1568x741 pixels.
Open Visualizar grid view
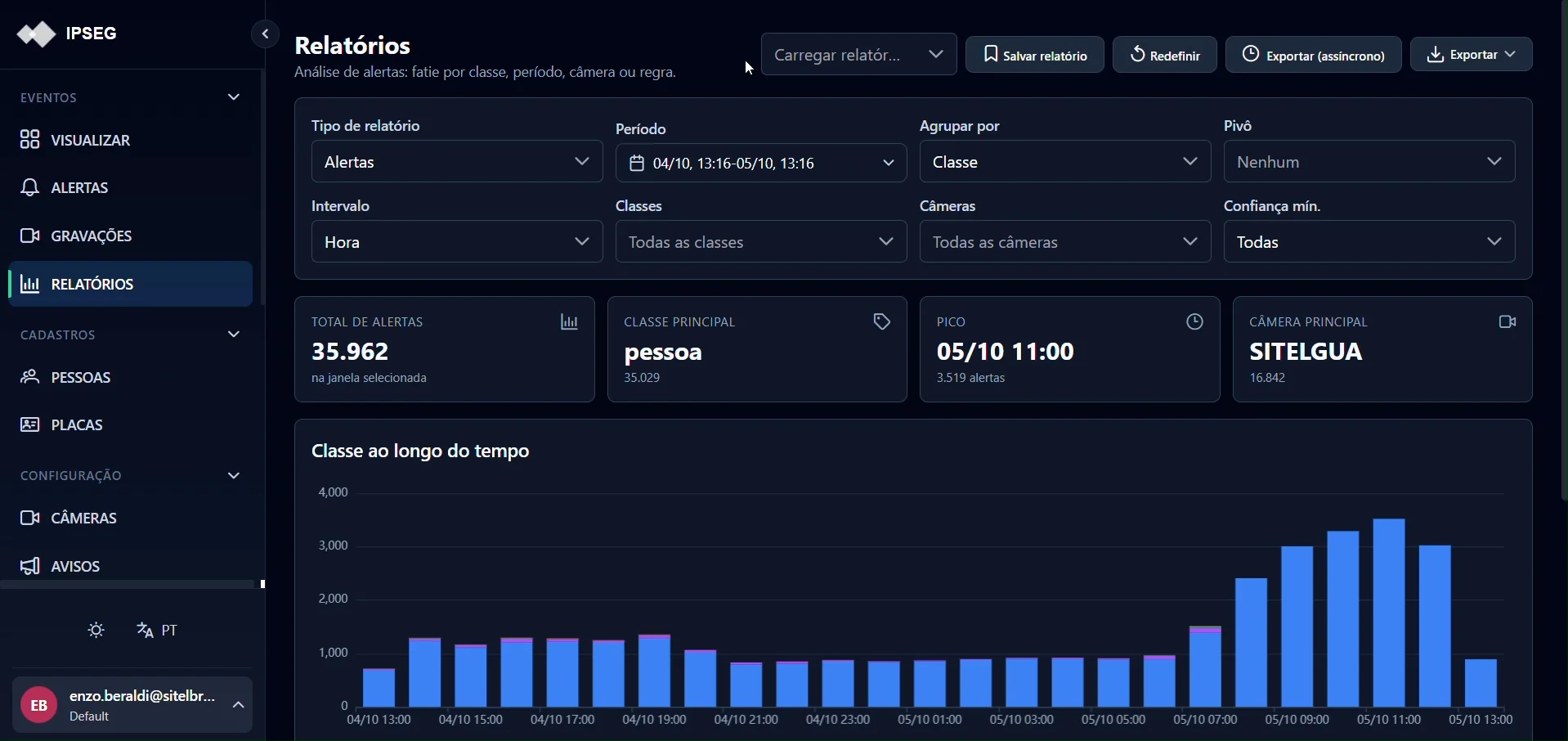131,141
